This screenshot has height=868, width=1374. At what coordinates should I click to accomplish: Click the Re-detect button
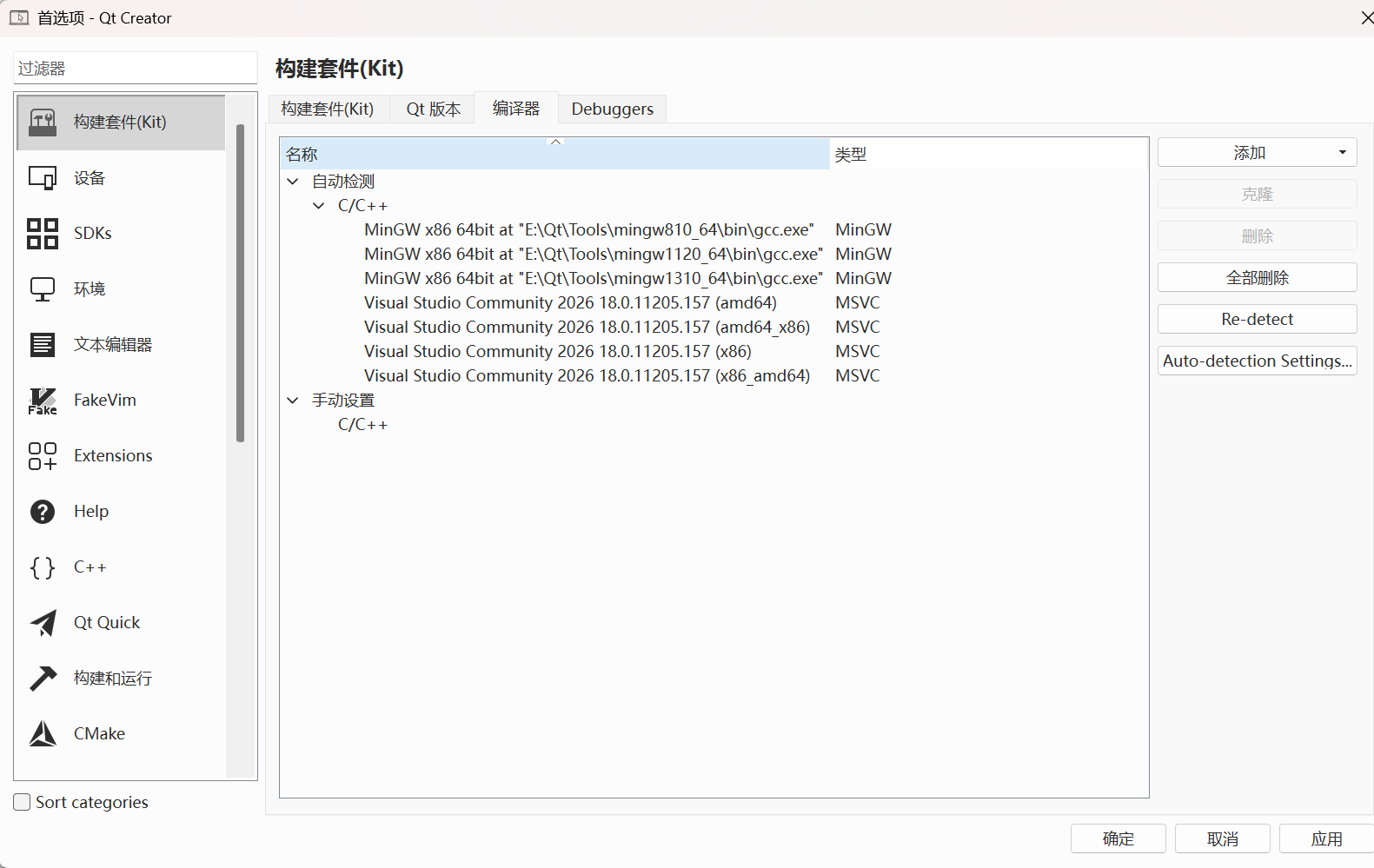coord(1257,319)
